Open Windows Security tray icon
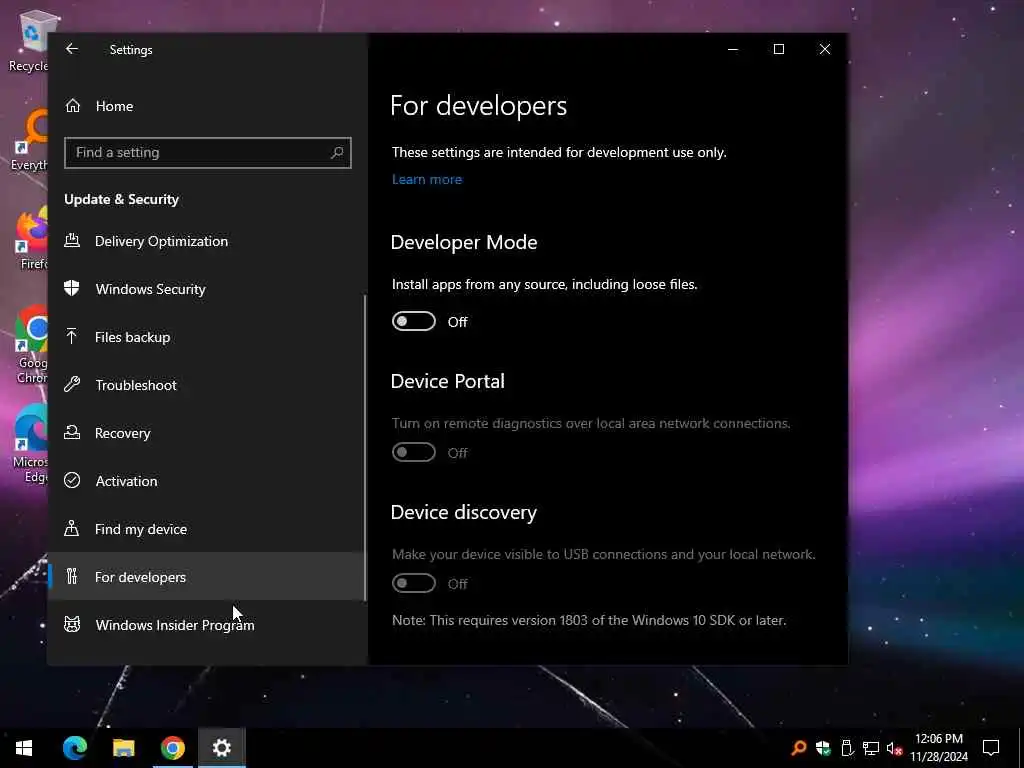Image resolution: width=1024 pixels, height=768 pixels. pyautogui.click(x=823, y=748)
